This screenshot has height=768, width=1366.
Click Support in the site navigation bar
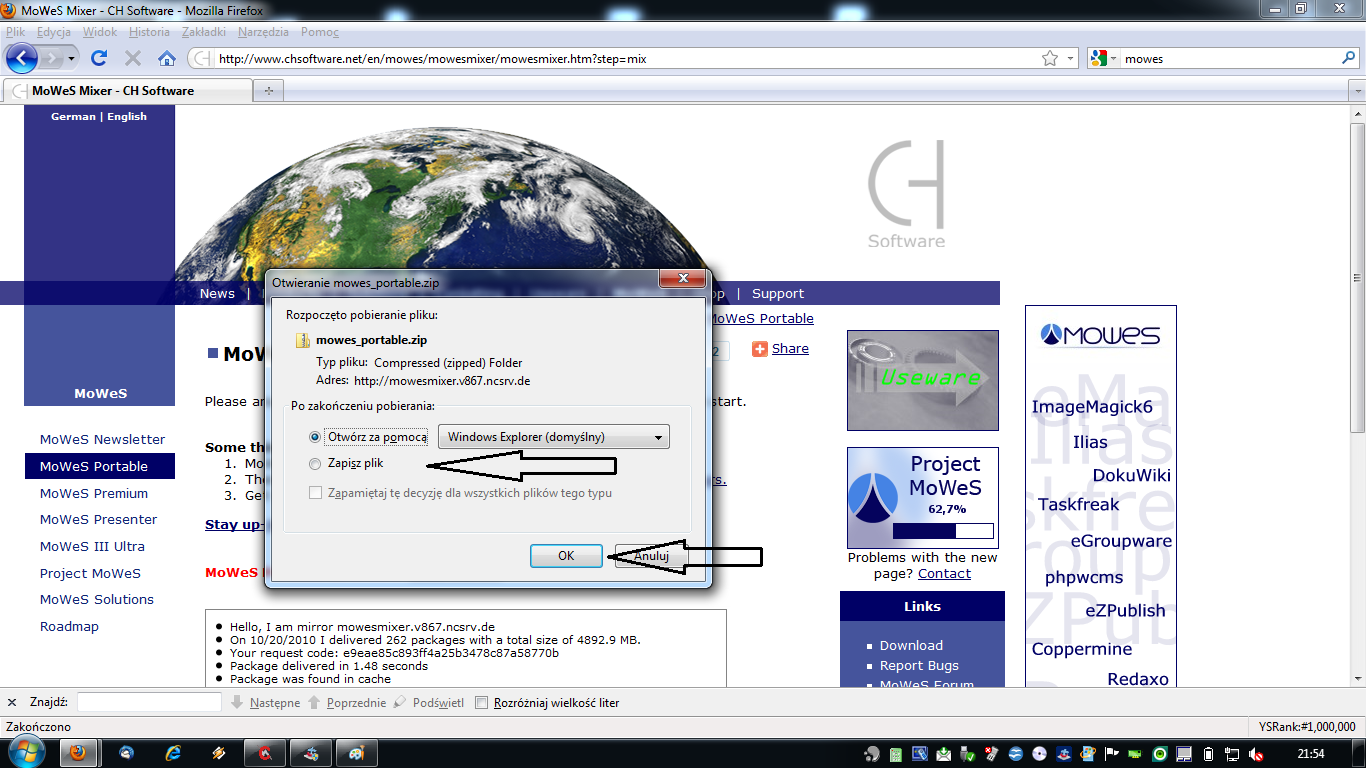778,293
